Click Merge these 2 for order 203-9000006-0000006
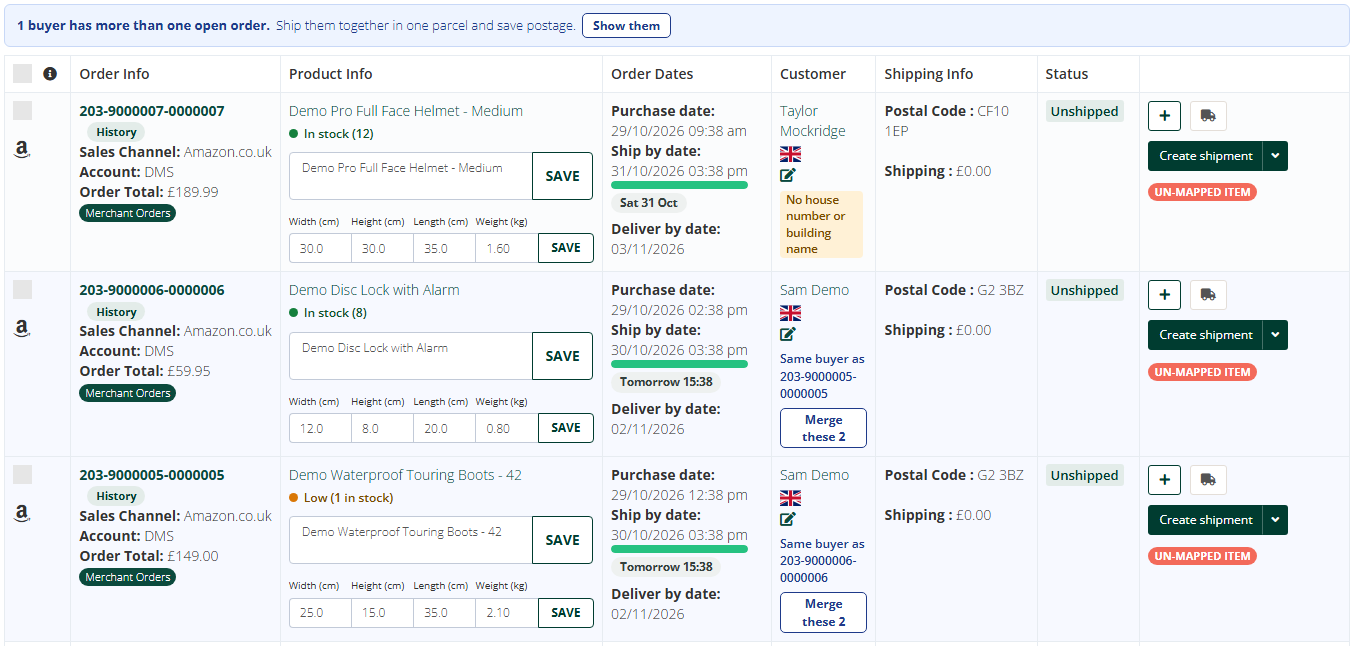Screen dimensions: 1354x646 click(823, 428)
